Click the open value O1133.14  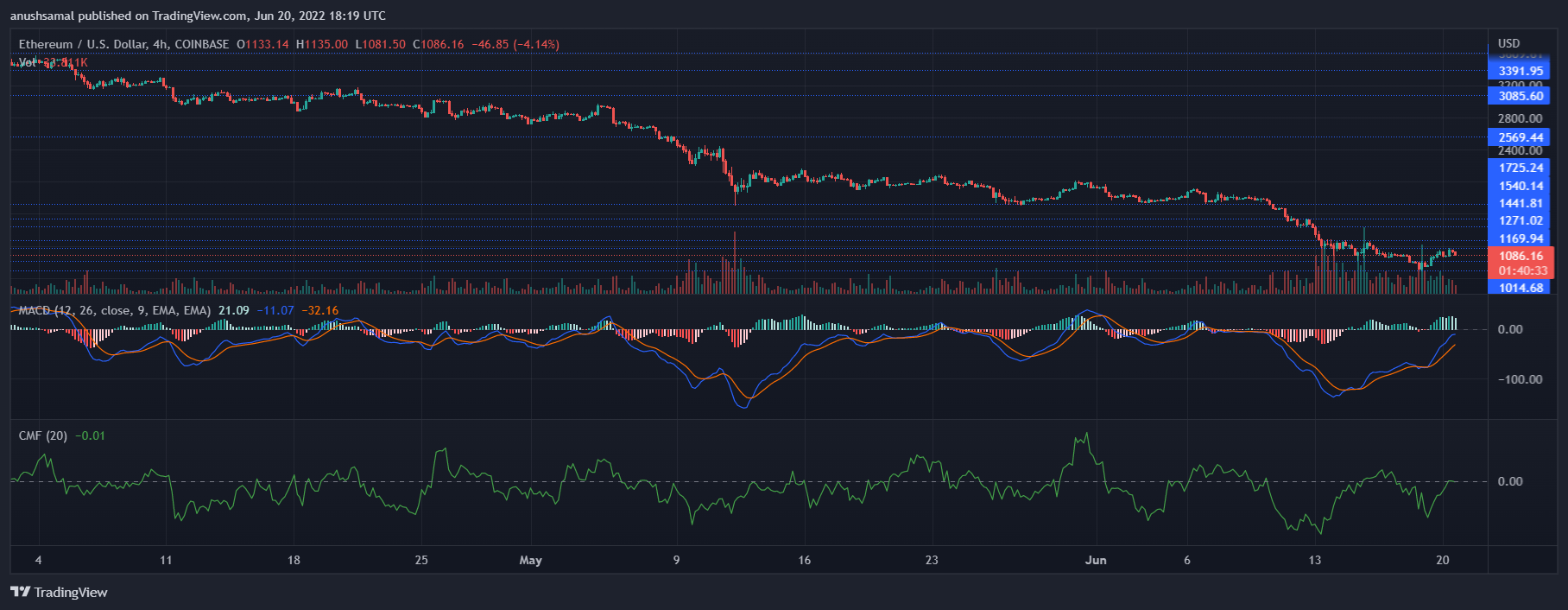pyautogui.click(x=263, y=44)
